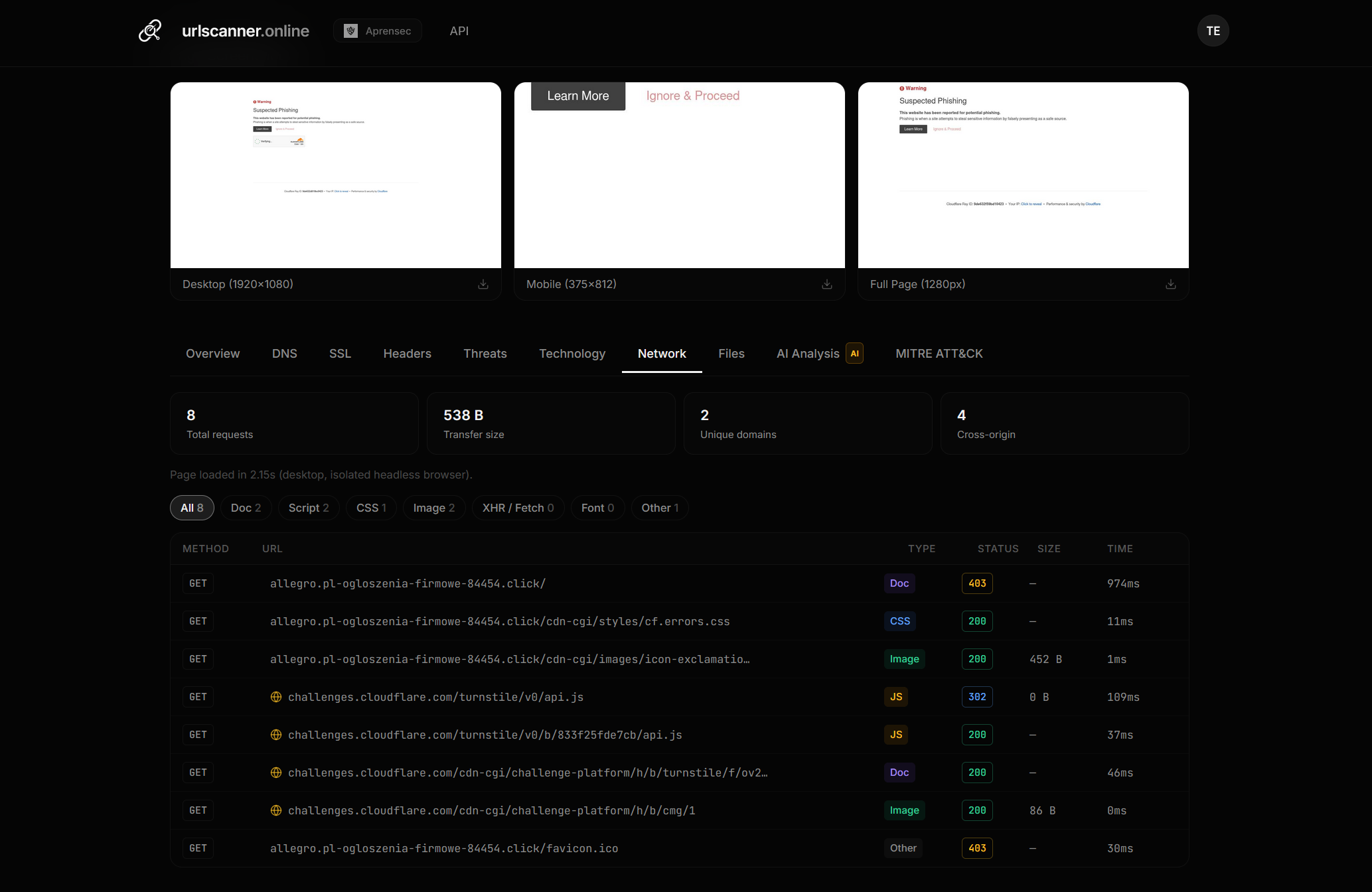
Task: Toggle the Image 2 filter pill
Action: 433,507
